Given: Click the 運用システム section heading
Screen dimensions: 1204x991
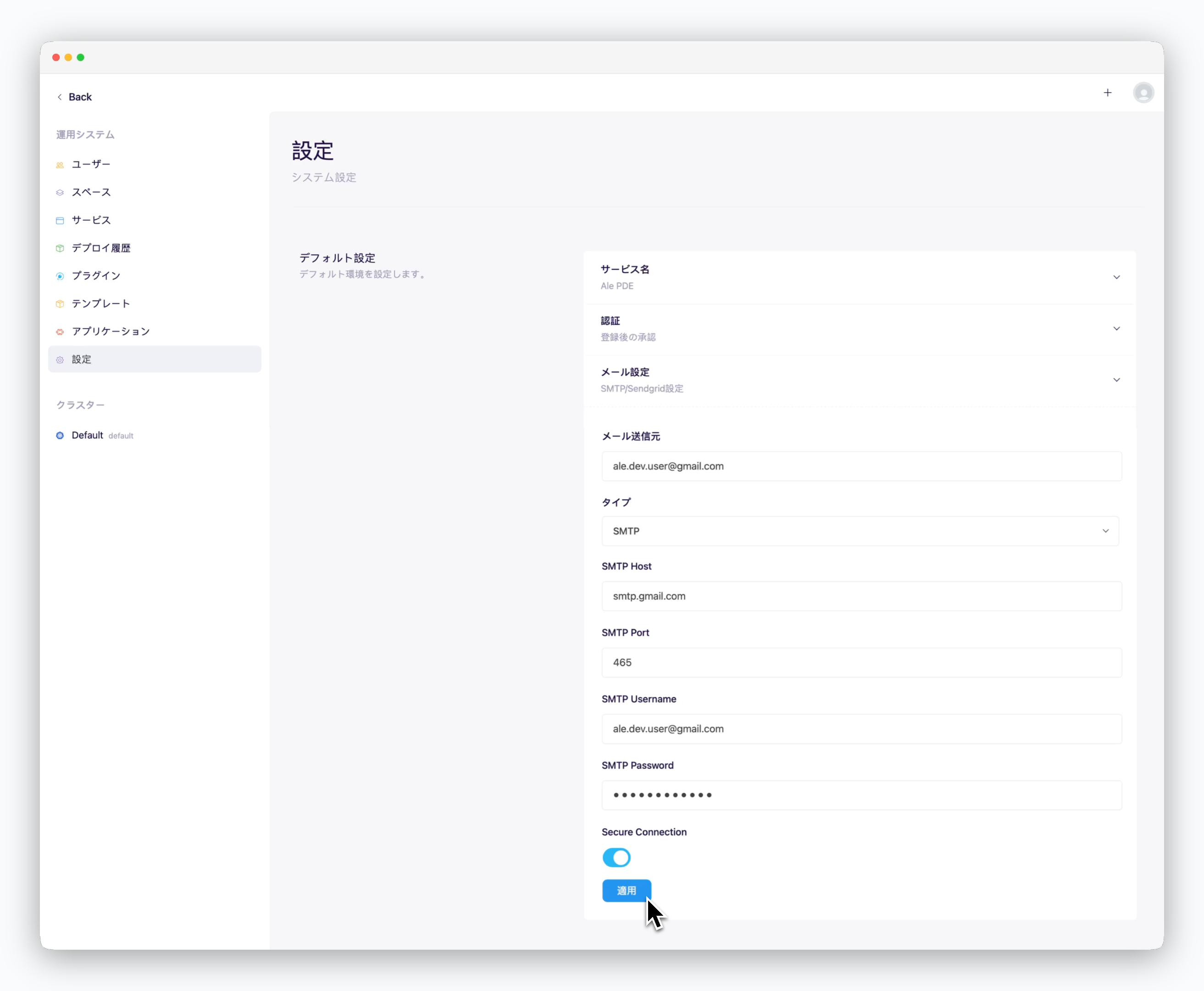Looking at the screenshot, I should click(x=85, y=135).
